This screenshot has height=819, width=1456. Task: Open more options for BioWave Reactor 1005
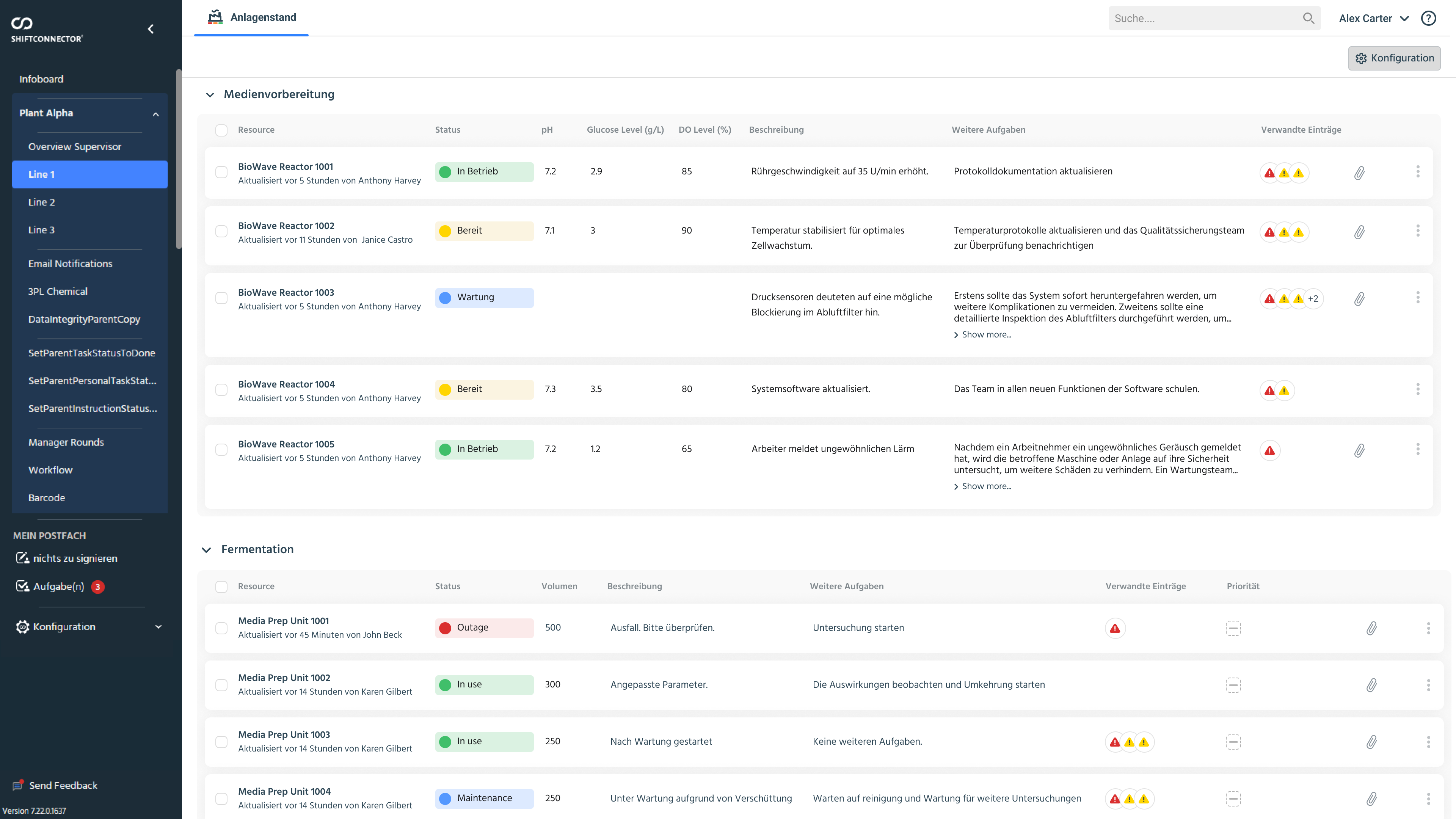[1418, 449]
